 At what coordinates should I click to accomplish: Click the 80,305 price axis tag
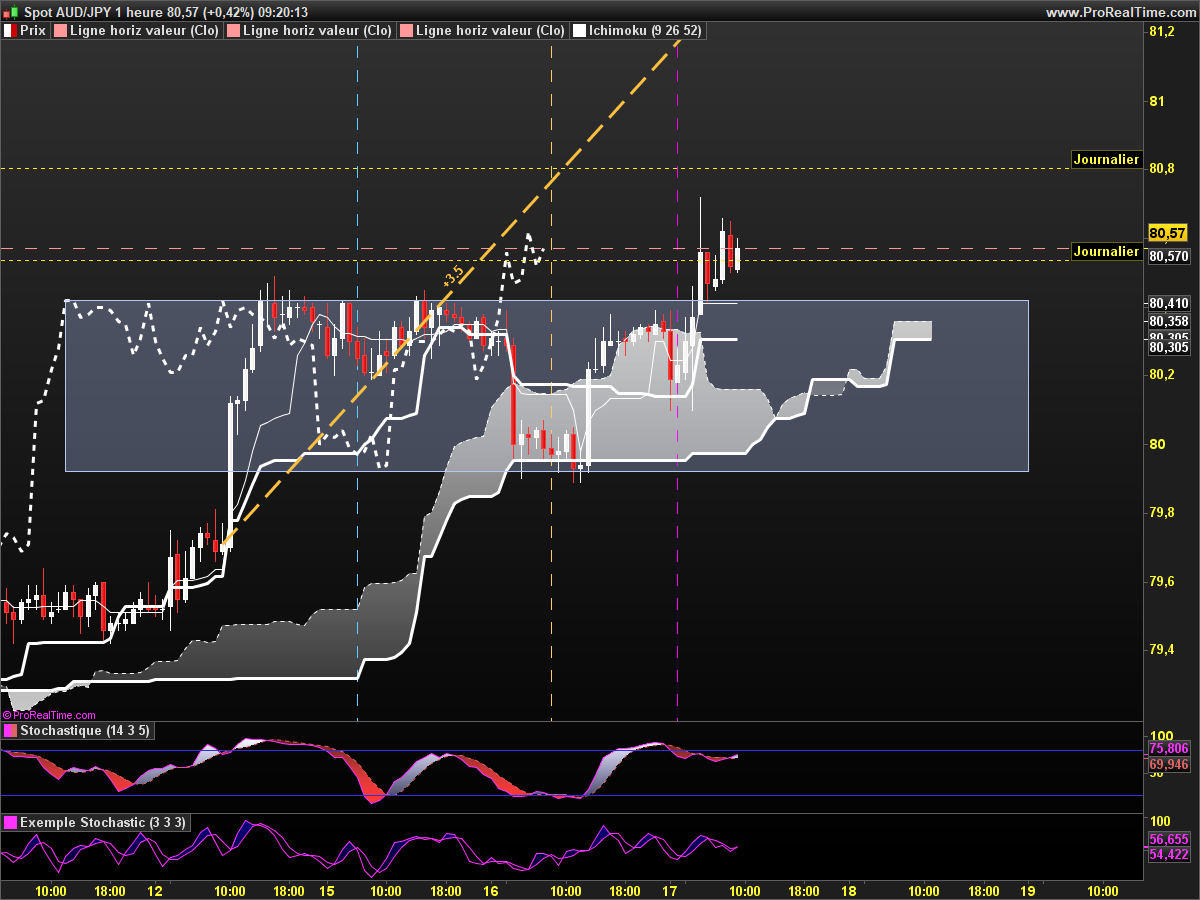coord(1169,347)
